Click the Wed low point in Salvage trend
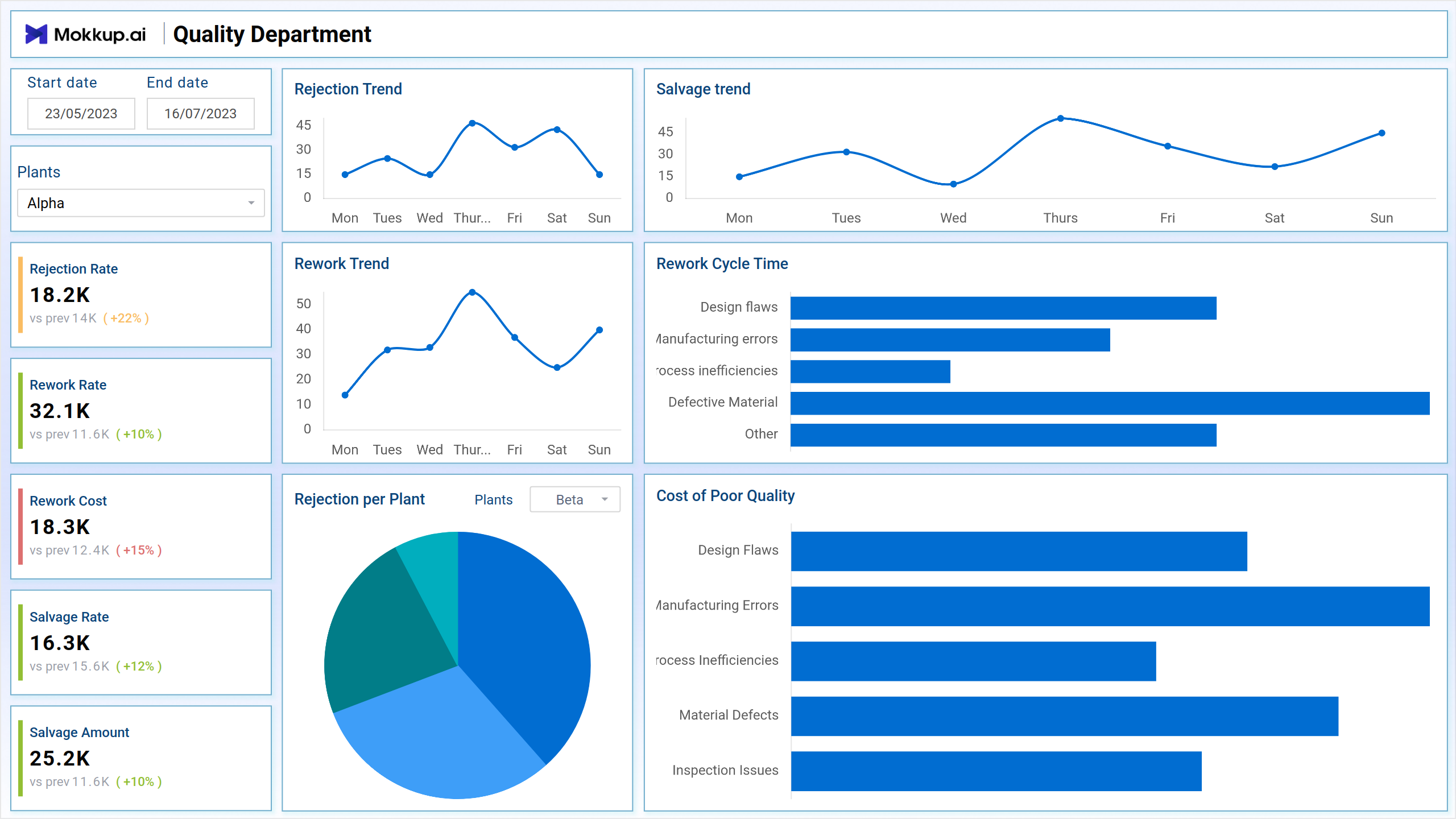The height and width of the screenshot is (819, 1456). click(953, 184)
